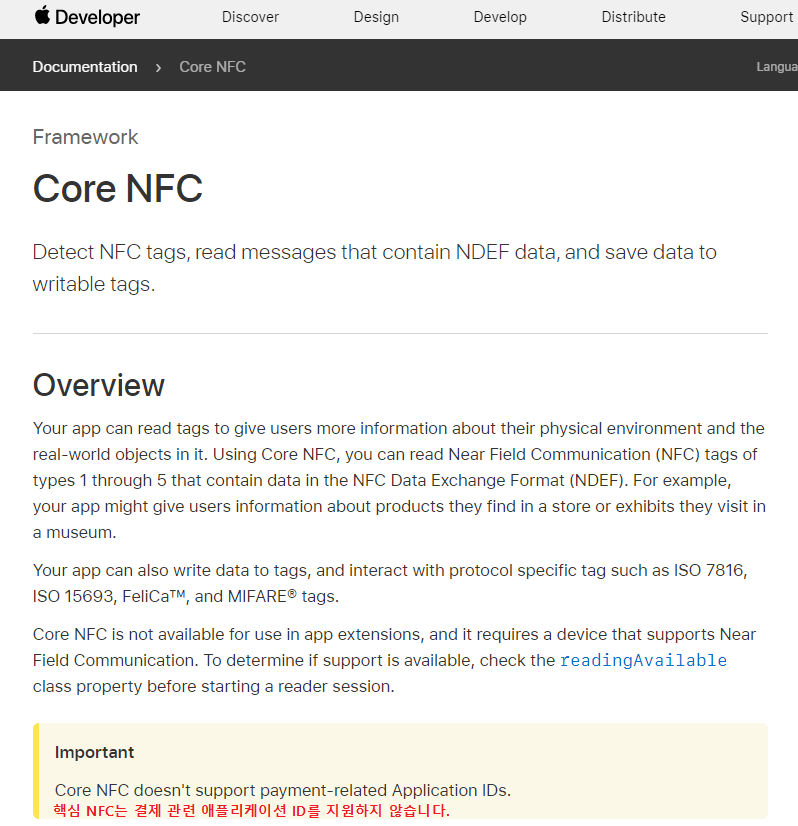Click the Core NFC page title
Screen dimensions: 798x826
coord(117,188)
